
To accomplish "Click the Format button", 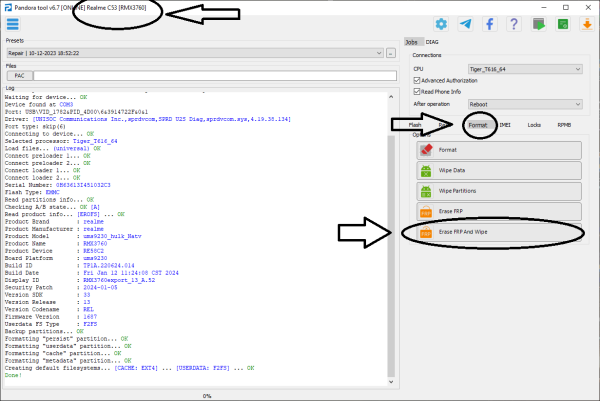I will (499, 150).
